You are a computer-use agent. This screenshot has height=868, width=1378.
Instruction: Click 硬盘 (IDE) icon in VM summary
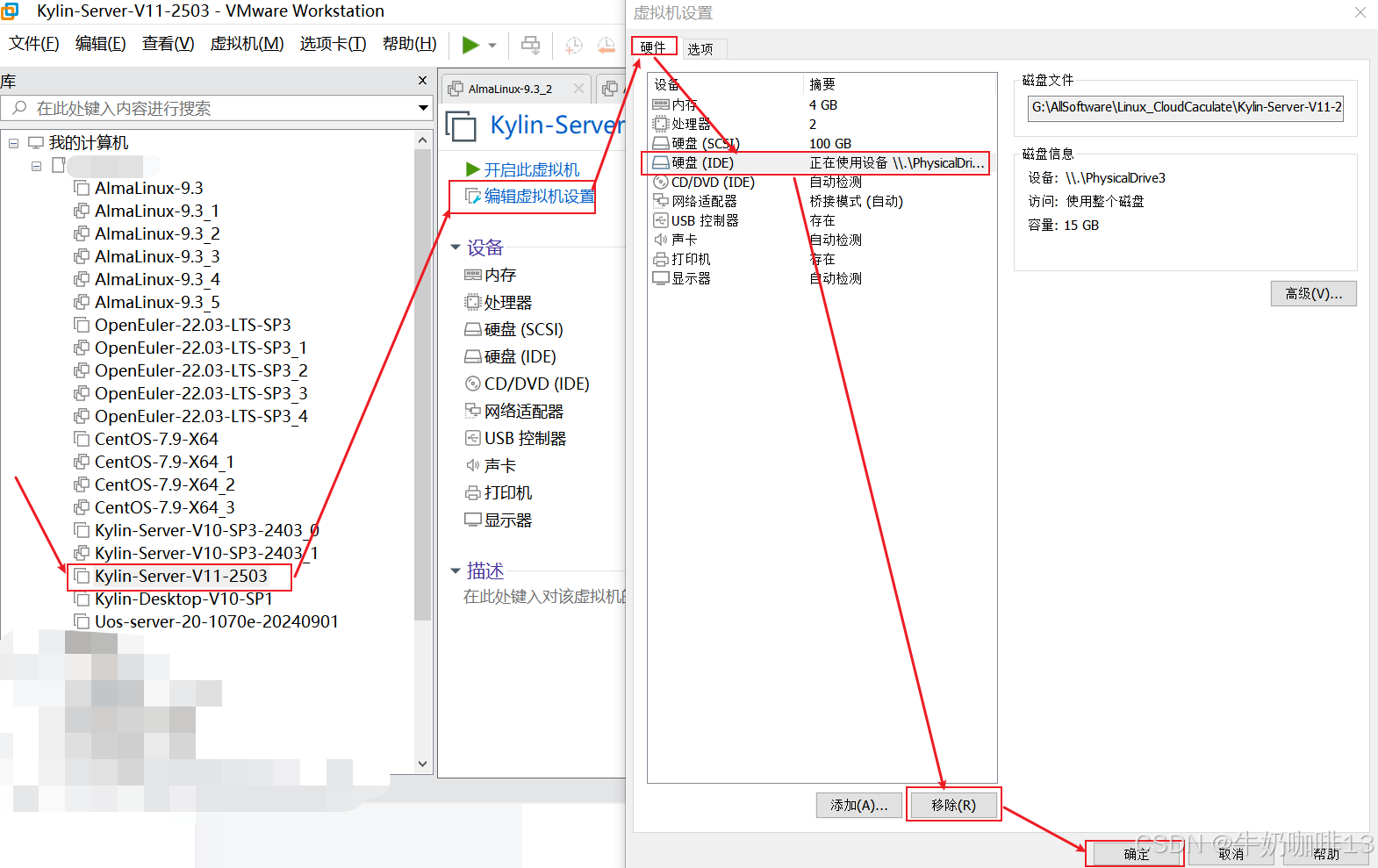[x=473, y=356]
